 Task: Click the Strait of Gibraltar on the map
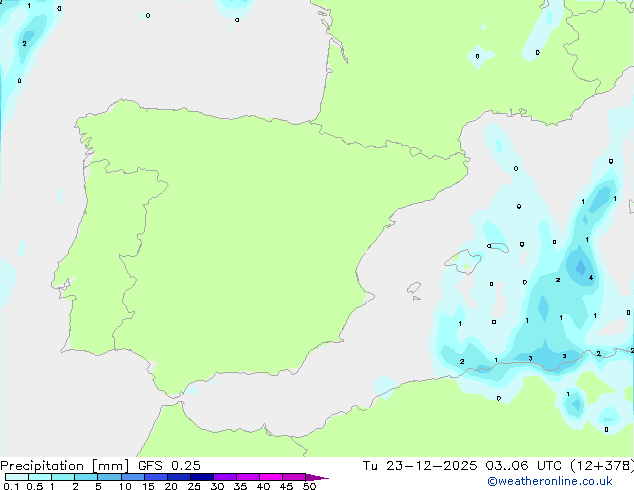pos(172,401)
